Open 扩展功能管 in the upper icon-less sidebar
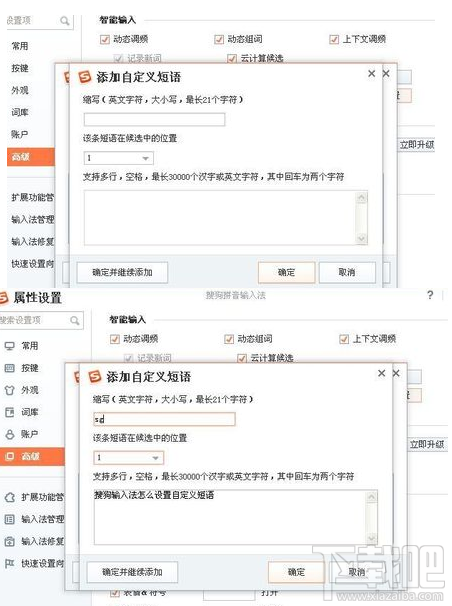 click(x=33, y=197)
